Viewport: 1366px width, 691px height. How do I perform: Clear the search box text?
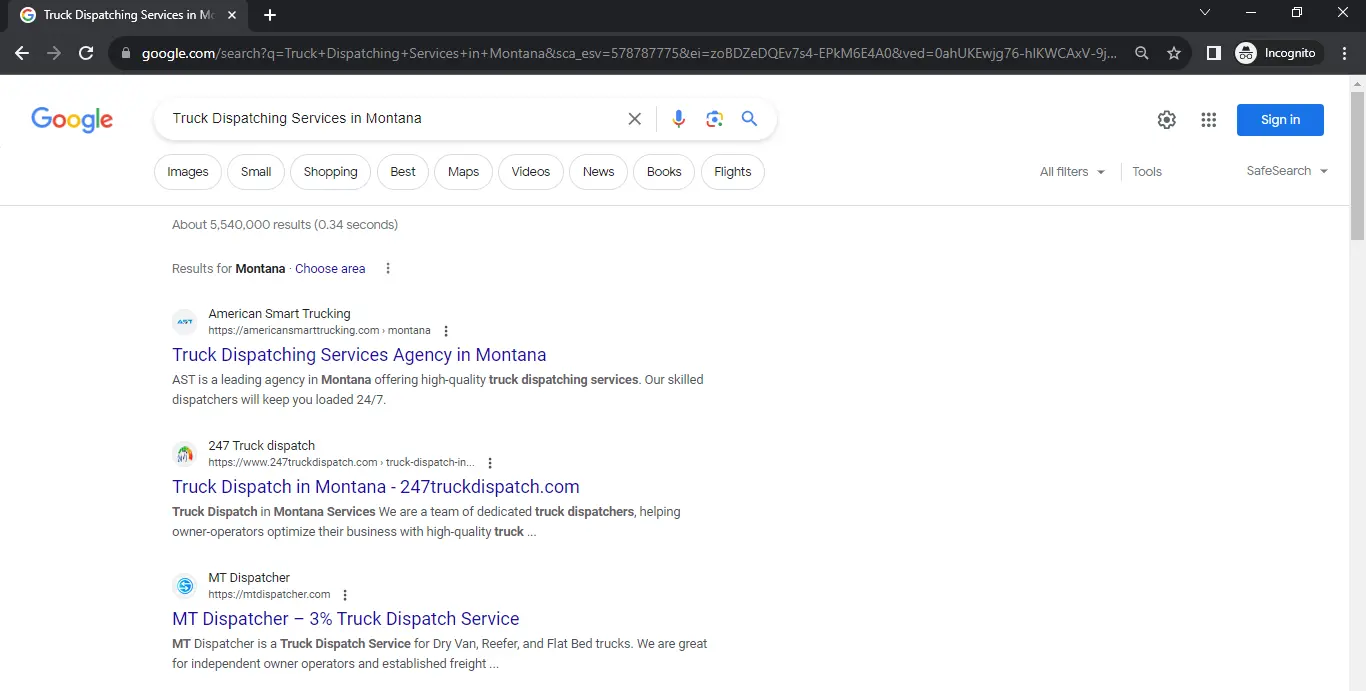click(x=634, y=119)
